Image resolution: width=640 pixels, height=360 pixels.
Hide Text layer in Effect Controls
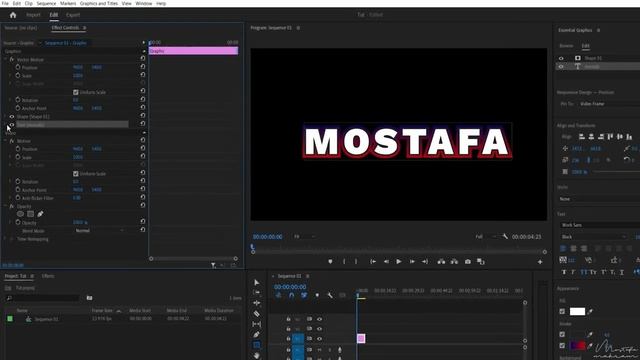click(12, 125)
